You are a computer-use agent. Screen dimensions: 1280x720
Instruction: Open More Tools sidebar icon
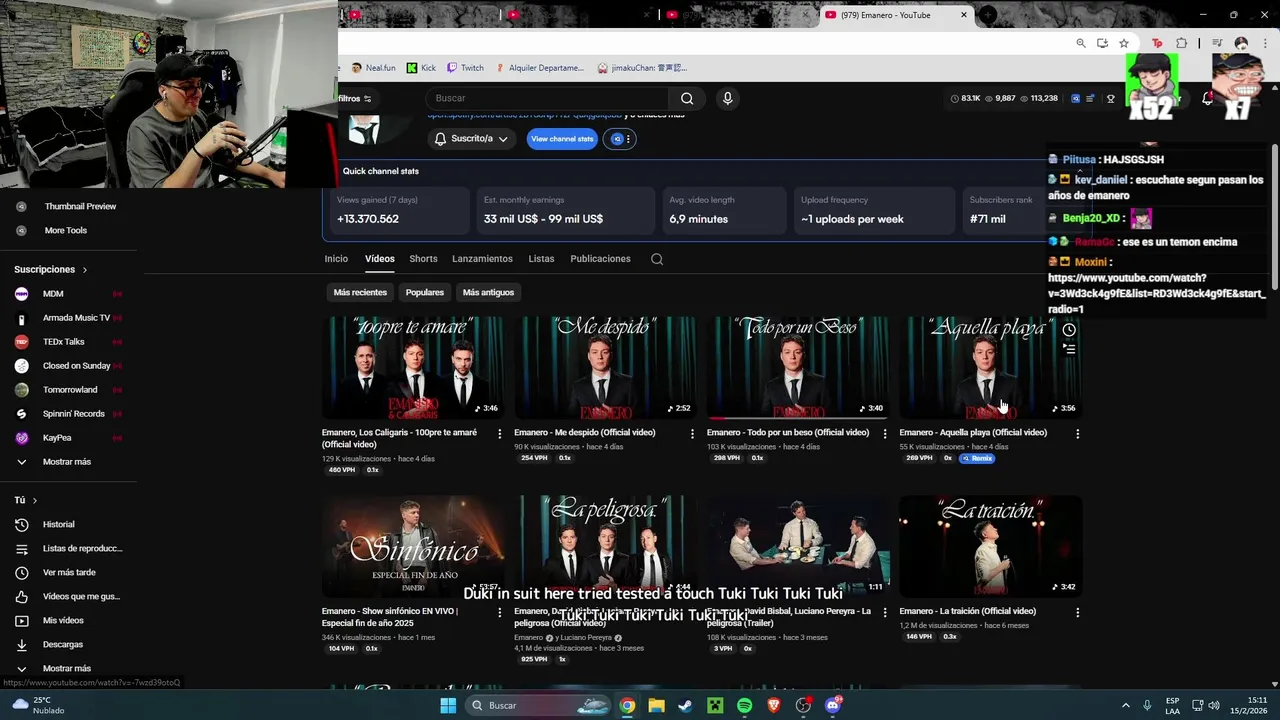point(21,230)
